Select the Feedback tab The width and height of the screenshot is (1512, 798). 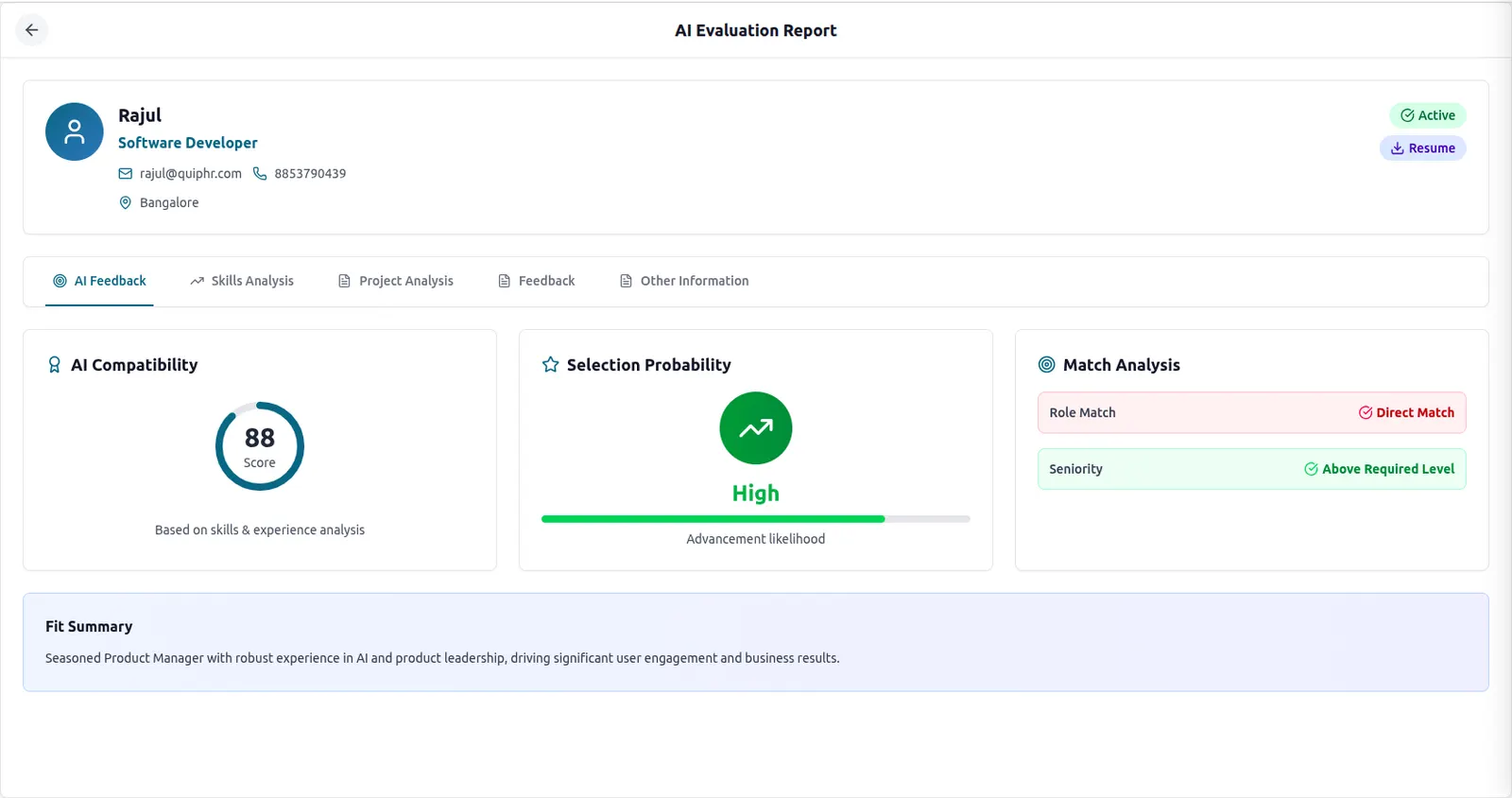point(537,281)
